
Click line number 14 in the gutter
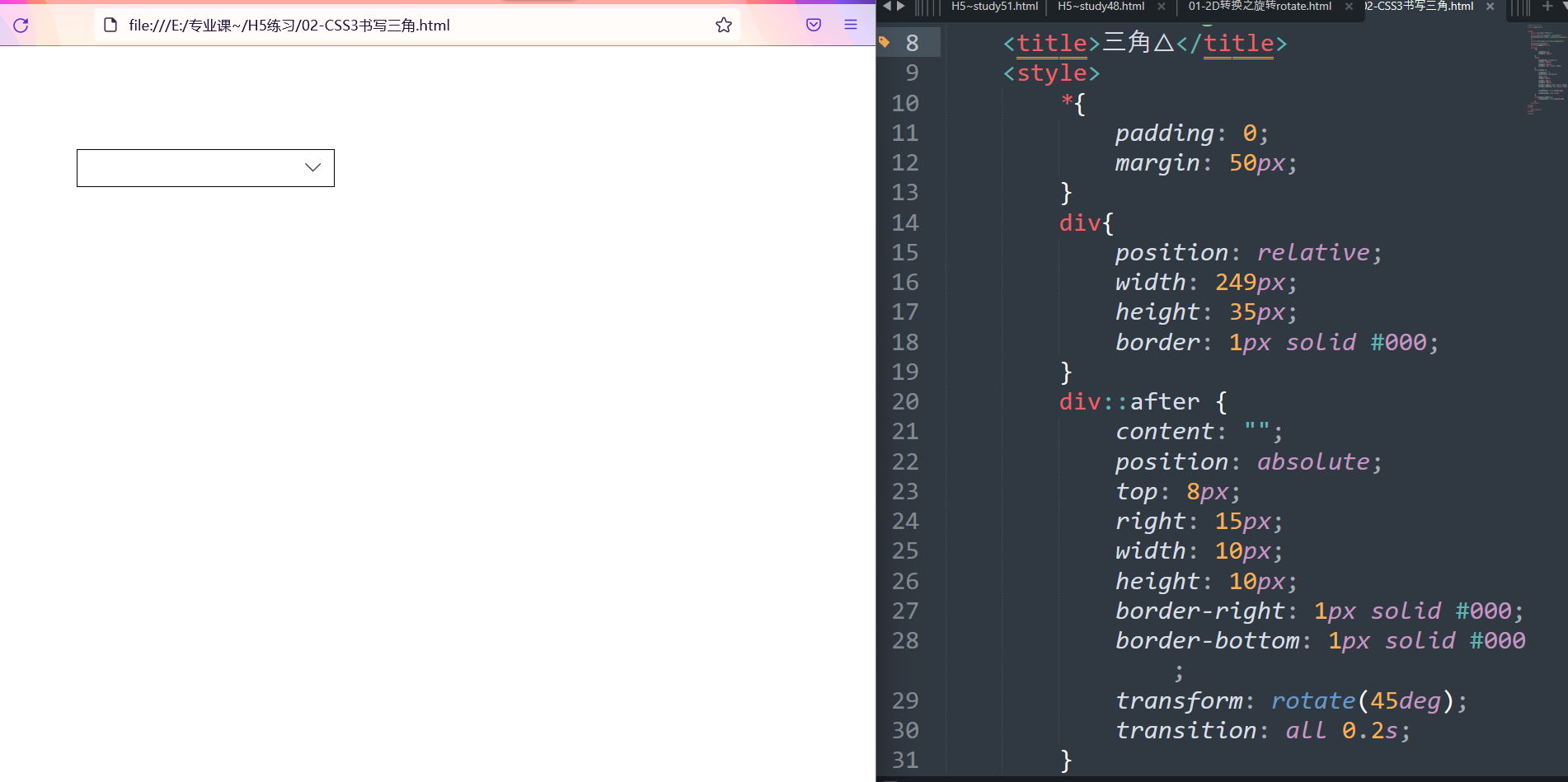(x=904, y=222)
